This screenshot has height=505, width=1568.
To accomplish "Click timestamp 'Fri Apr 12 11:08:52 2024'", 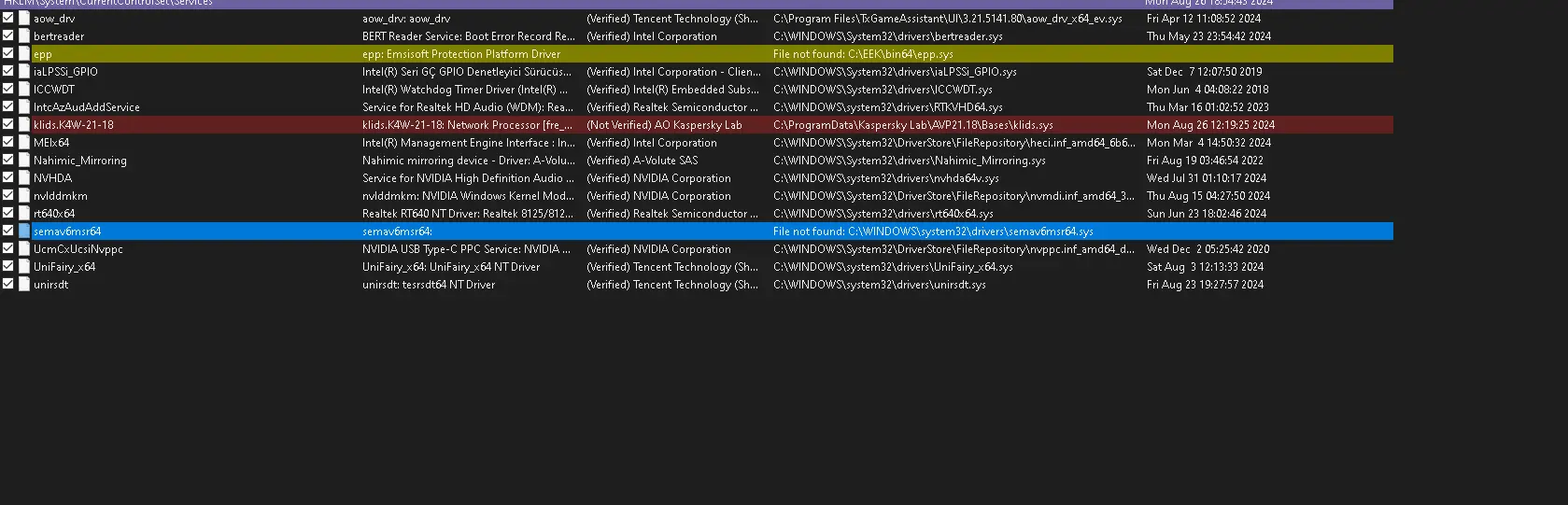I will (x=1204, y=19).
